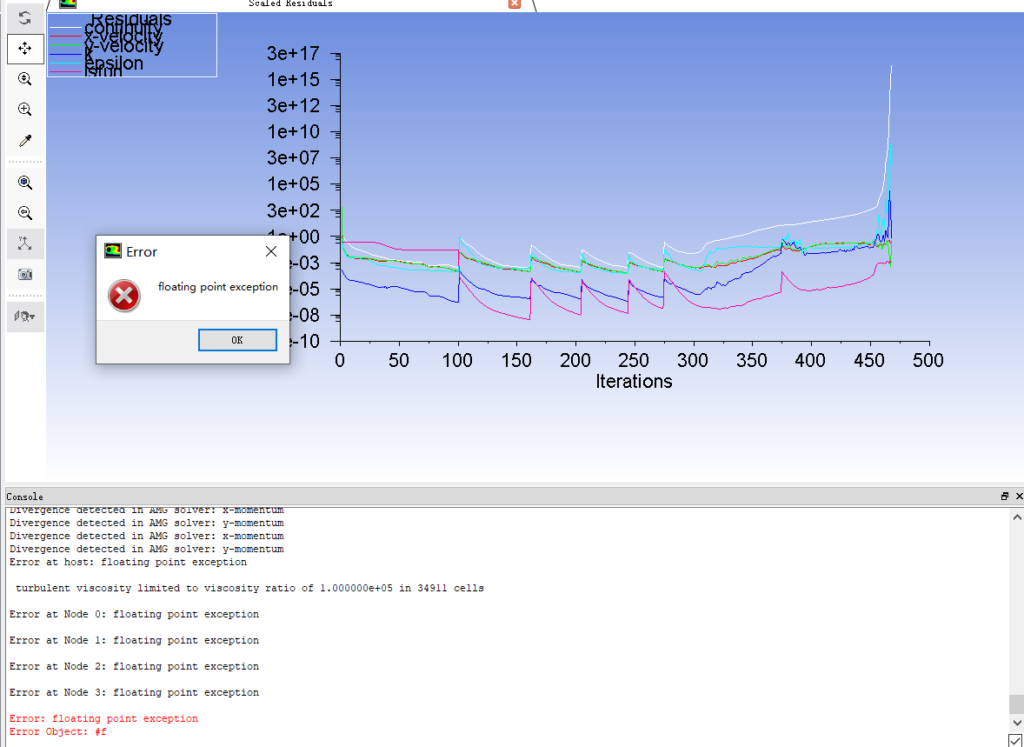Viewport: 1024px width, 747px height.
Task: Click 'Error at Node 0' console line
Action: (x=134, y=614)
